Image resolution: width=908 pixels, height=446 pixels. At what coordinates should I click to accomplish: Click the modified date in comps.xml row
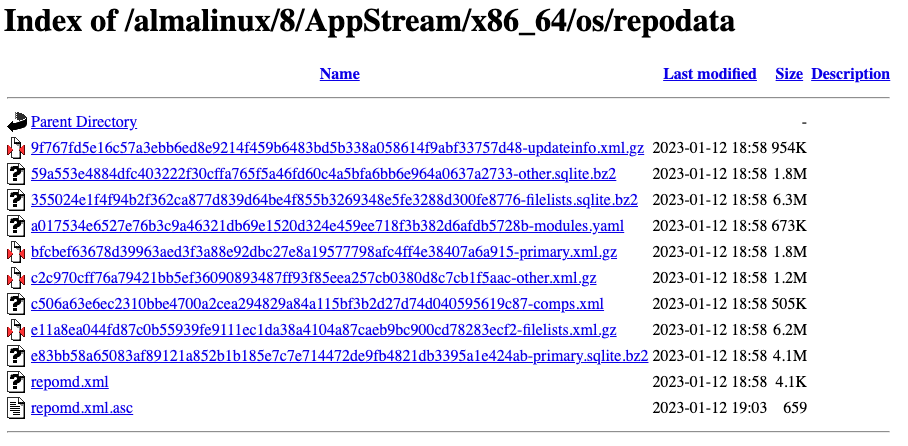click(709, 304)
